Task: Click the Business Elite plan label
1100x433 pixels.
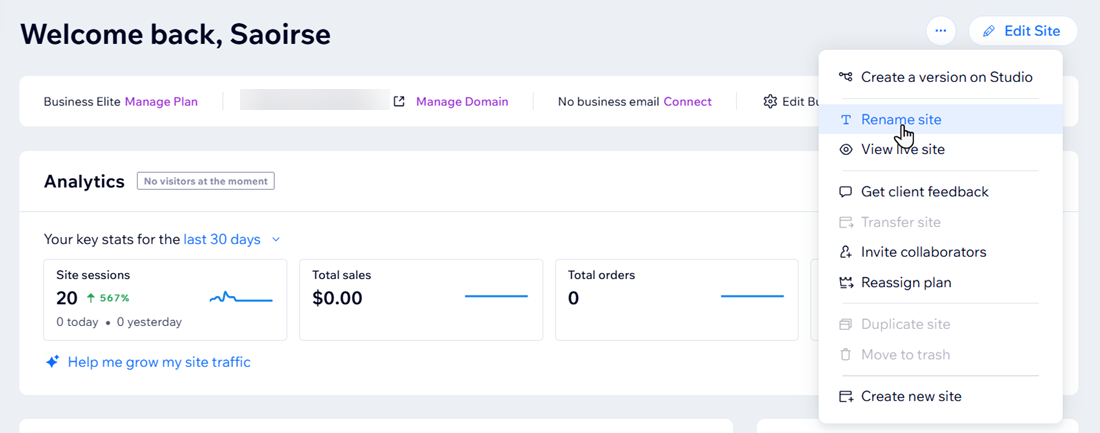Action: click(x=82, y=102)
